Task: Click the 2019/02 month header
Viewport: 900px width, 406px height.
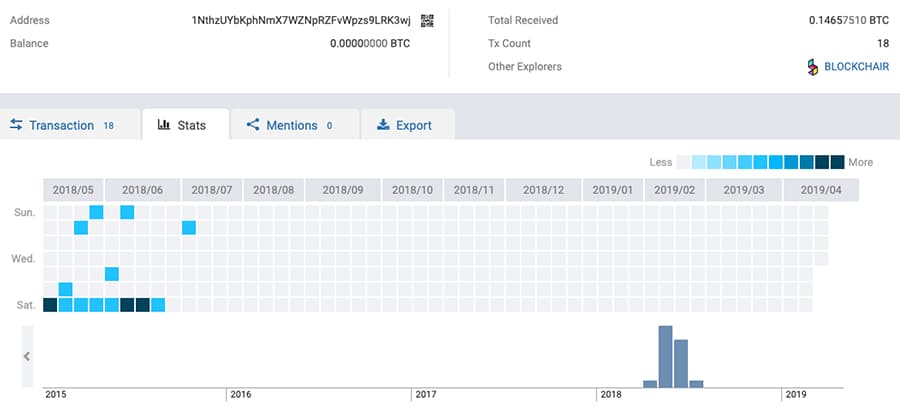Action: 673,189
